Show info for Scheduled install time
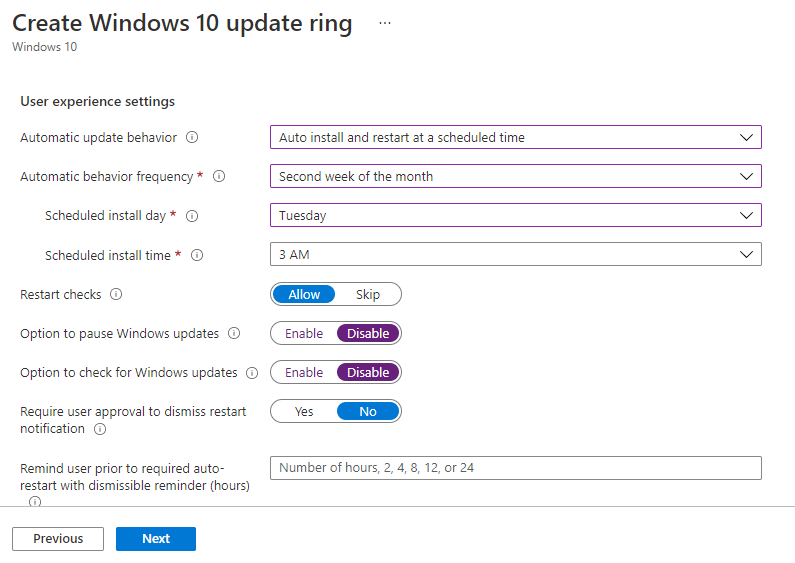 [x=197, y=255]
